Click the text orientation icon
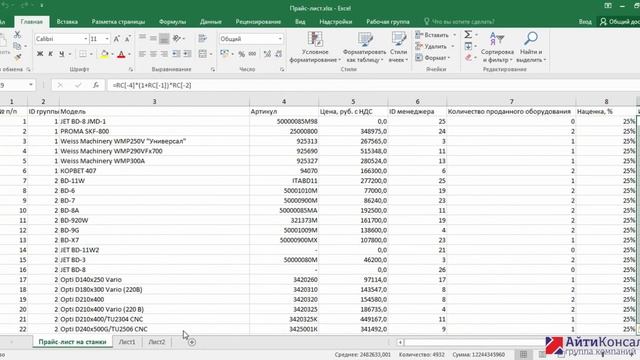The image size is (640, 360). [177, 39]
